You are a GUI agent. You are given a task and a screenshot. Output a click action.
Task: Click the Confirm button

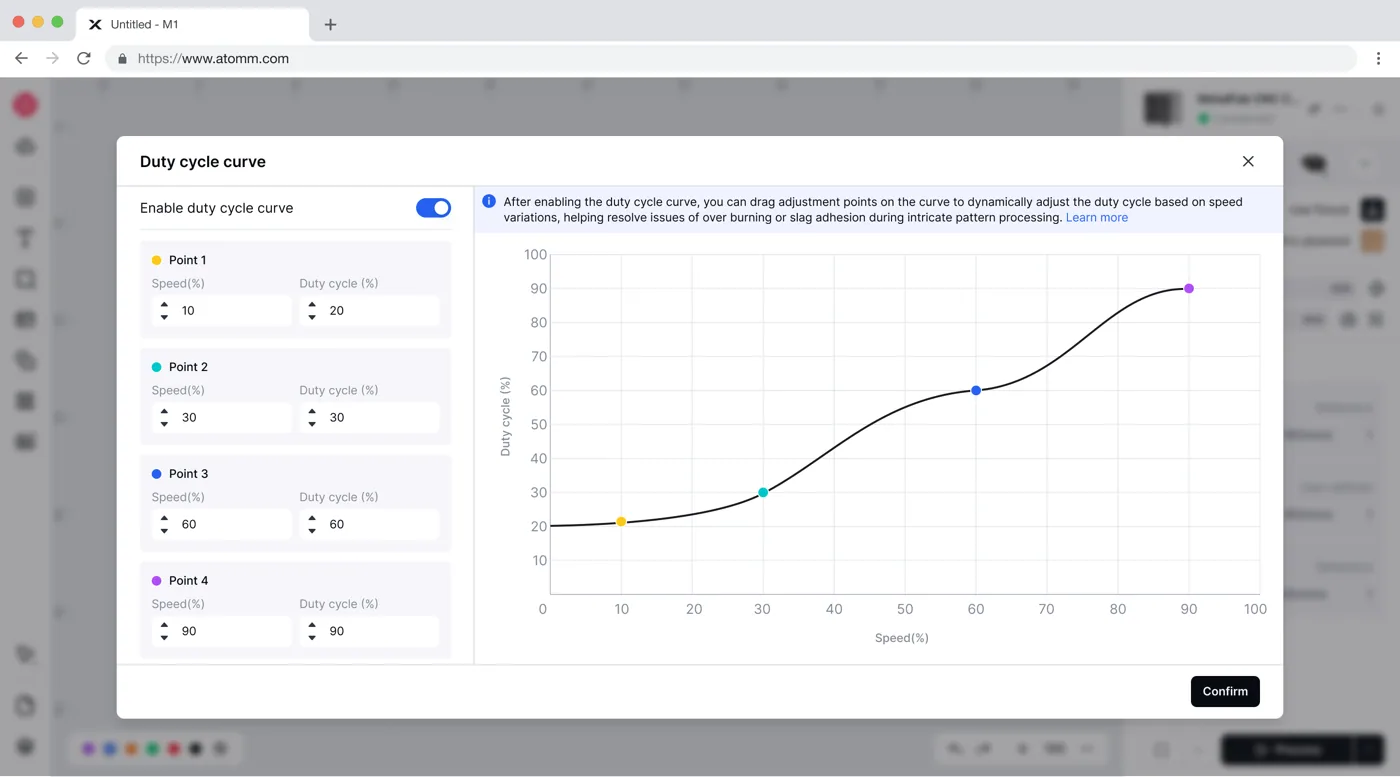pos(1225,691)
